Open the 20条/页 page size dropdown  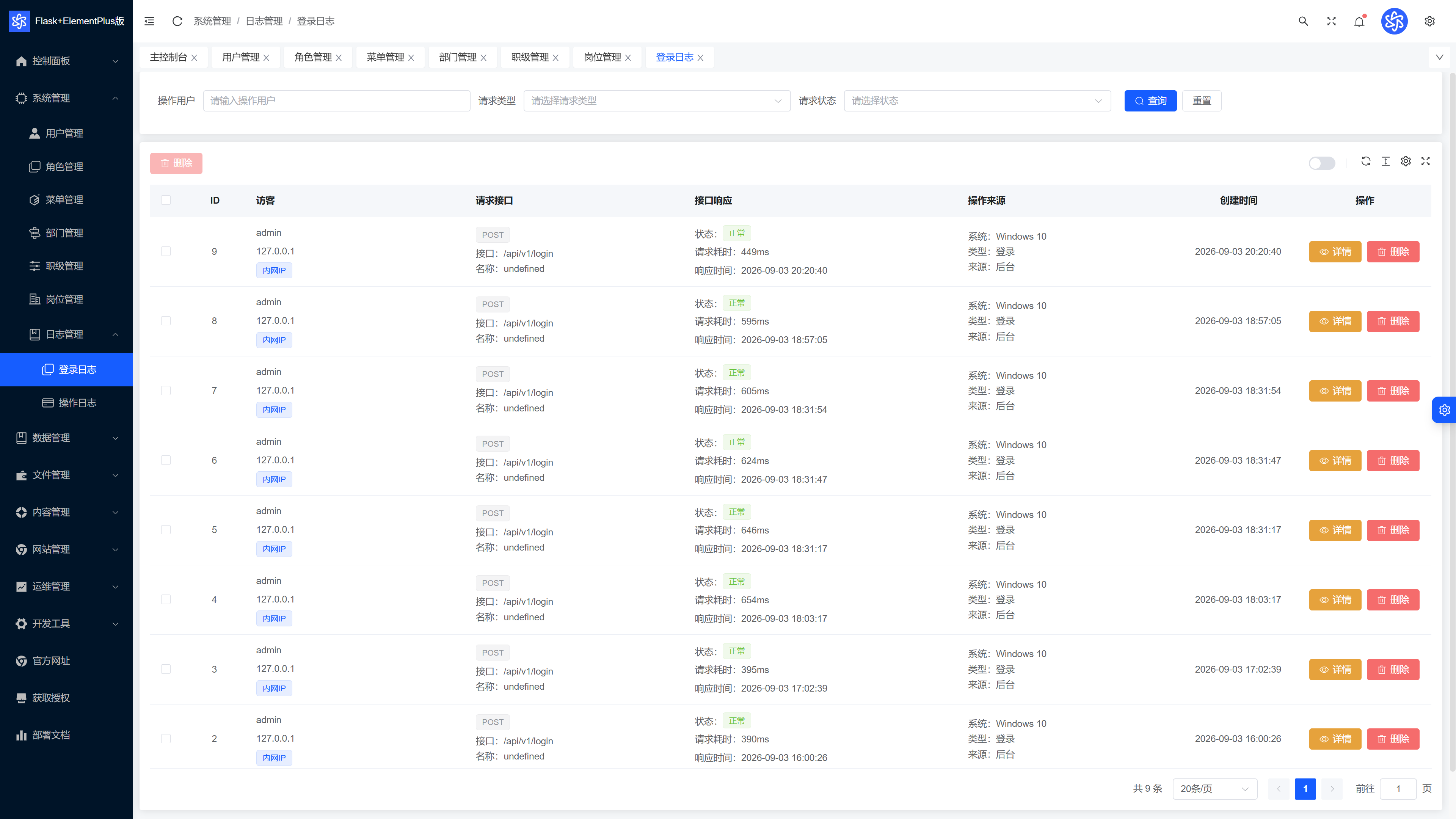point(1214,789)
